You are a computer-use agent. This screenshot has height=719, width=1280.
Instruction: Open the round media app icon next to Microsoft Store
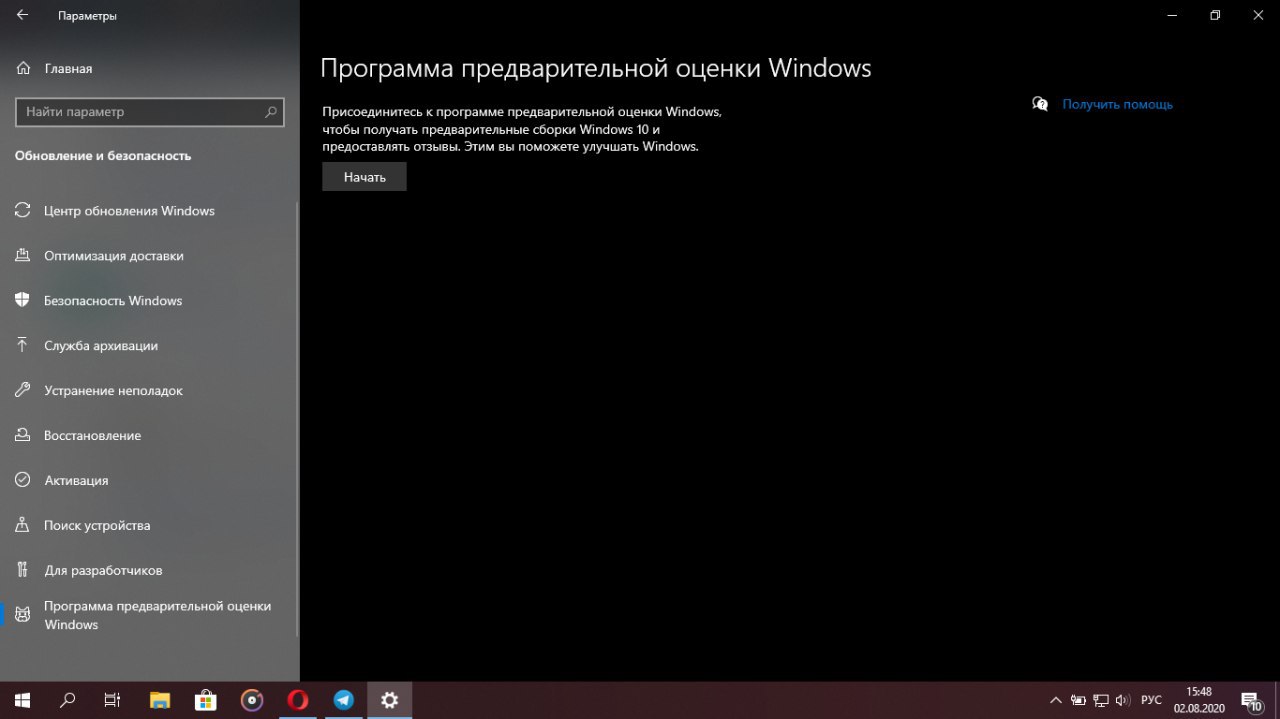click(252, 700)
